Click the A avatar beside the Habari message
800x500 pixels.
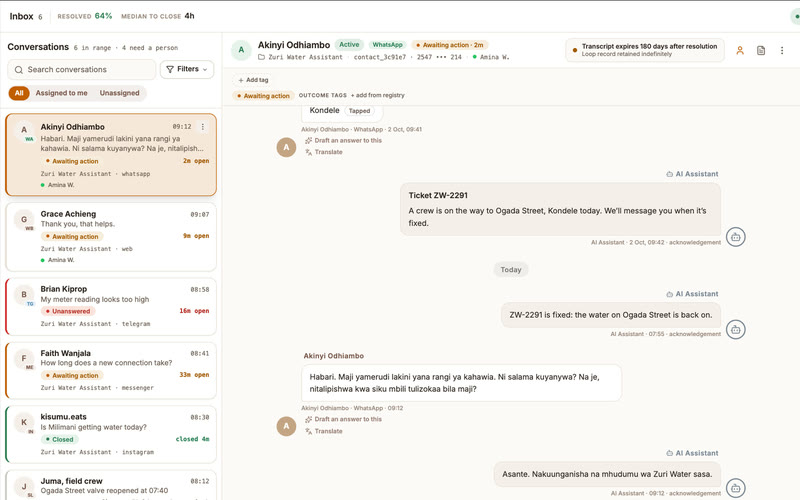click(286, 426)
